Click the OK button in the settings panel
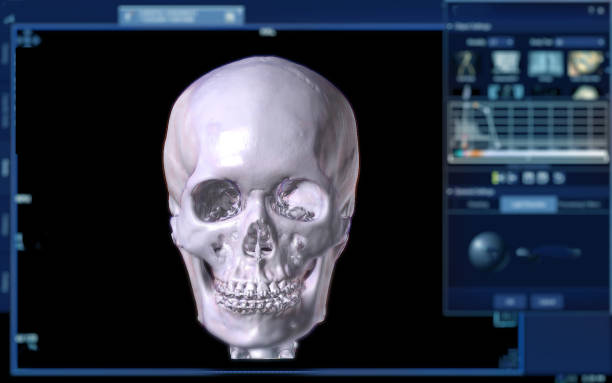 point(510,302)
